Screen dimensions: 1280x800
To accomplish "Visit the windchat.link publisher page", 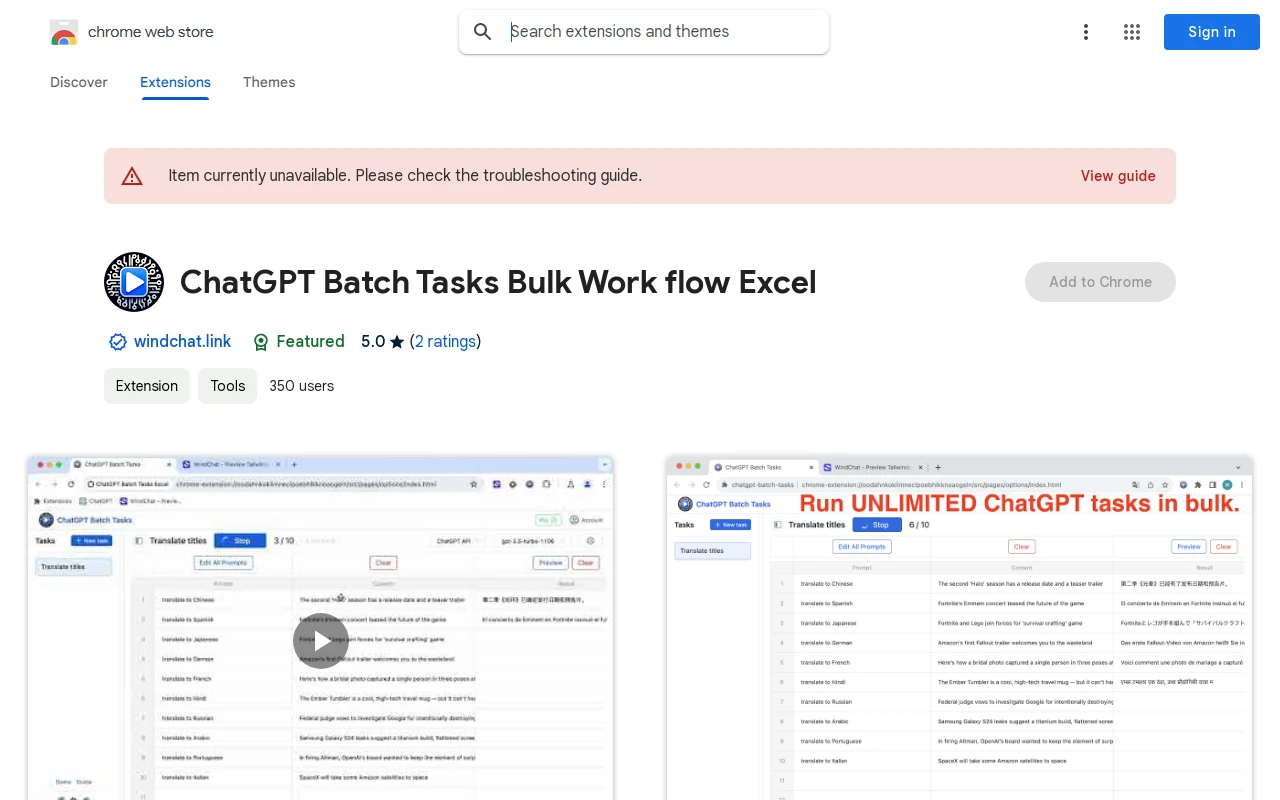I will 182,341.
